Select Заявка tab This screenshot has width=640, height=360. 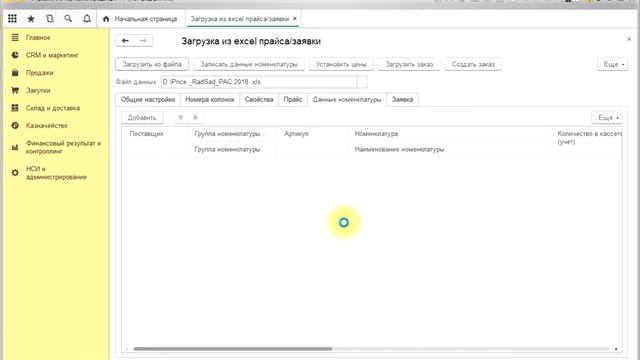tap(402, 100)
